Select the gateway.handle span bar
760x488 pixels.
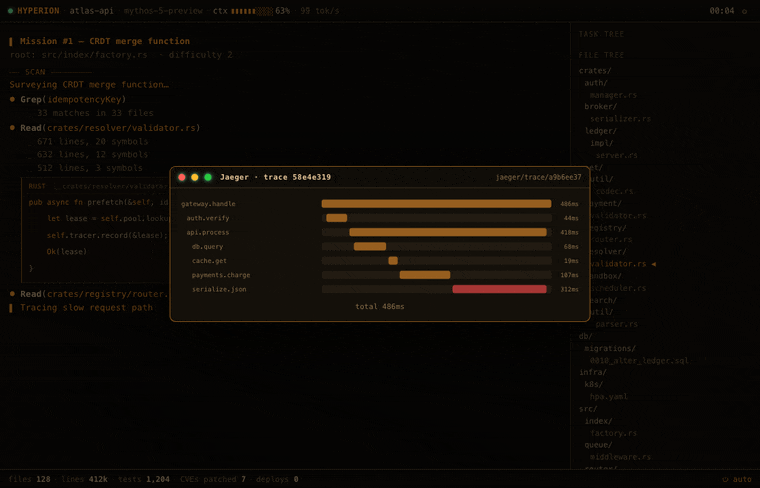[436, 204]
